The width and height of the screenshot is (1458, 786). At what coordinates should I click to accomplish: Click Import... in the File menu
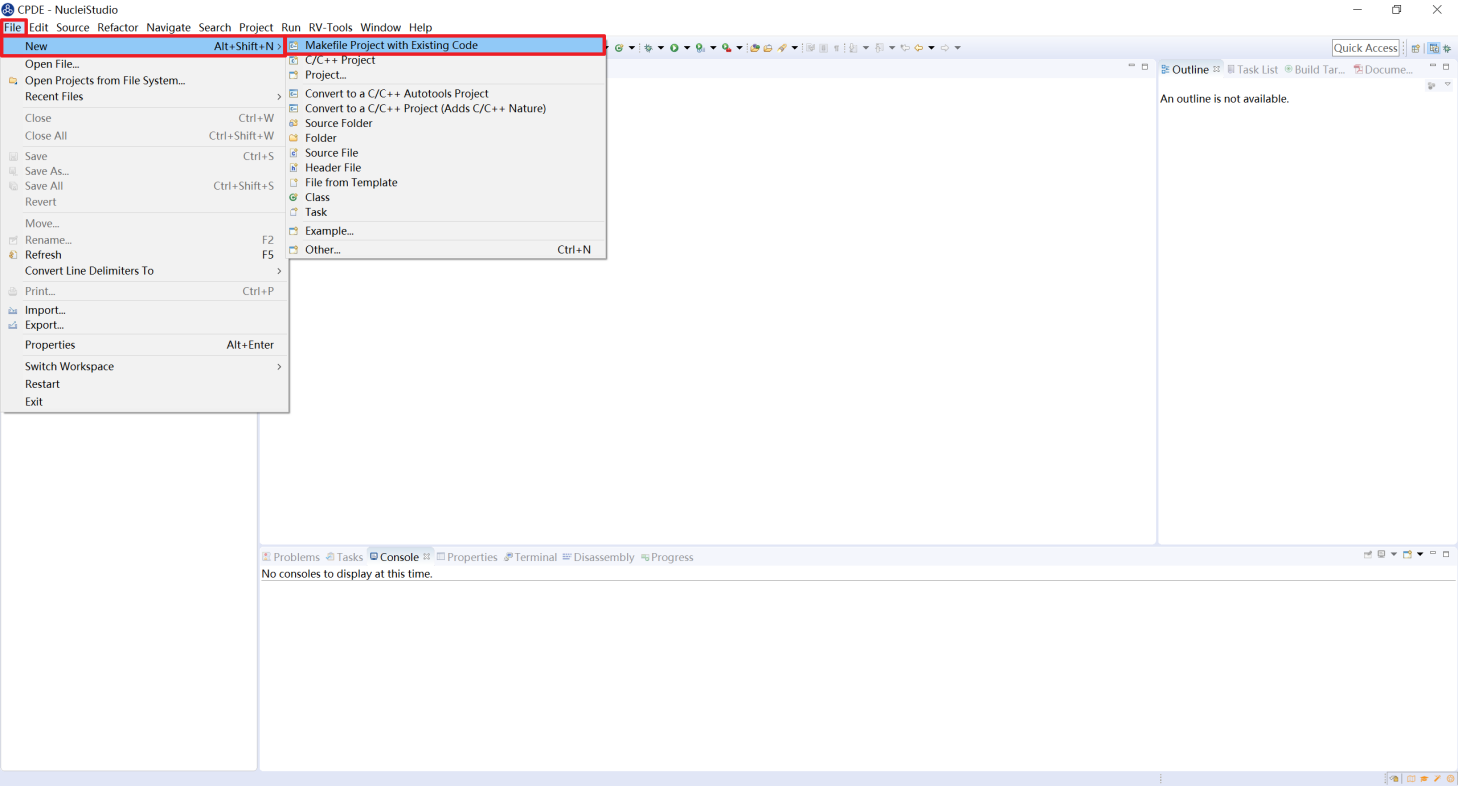click(x=45, y=310)
